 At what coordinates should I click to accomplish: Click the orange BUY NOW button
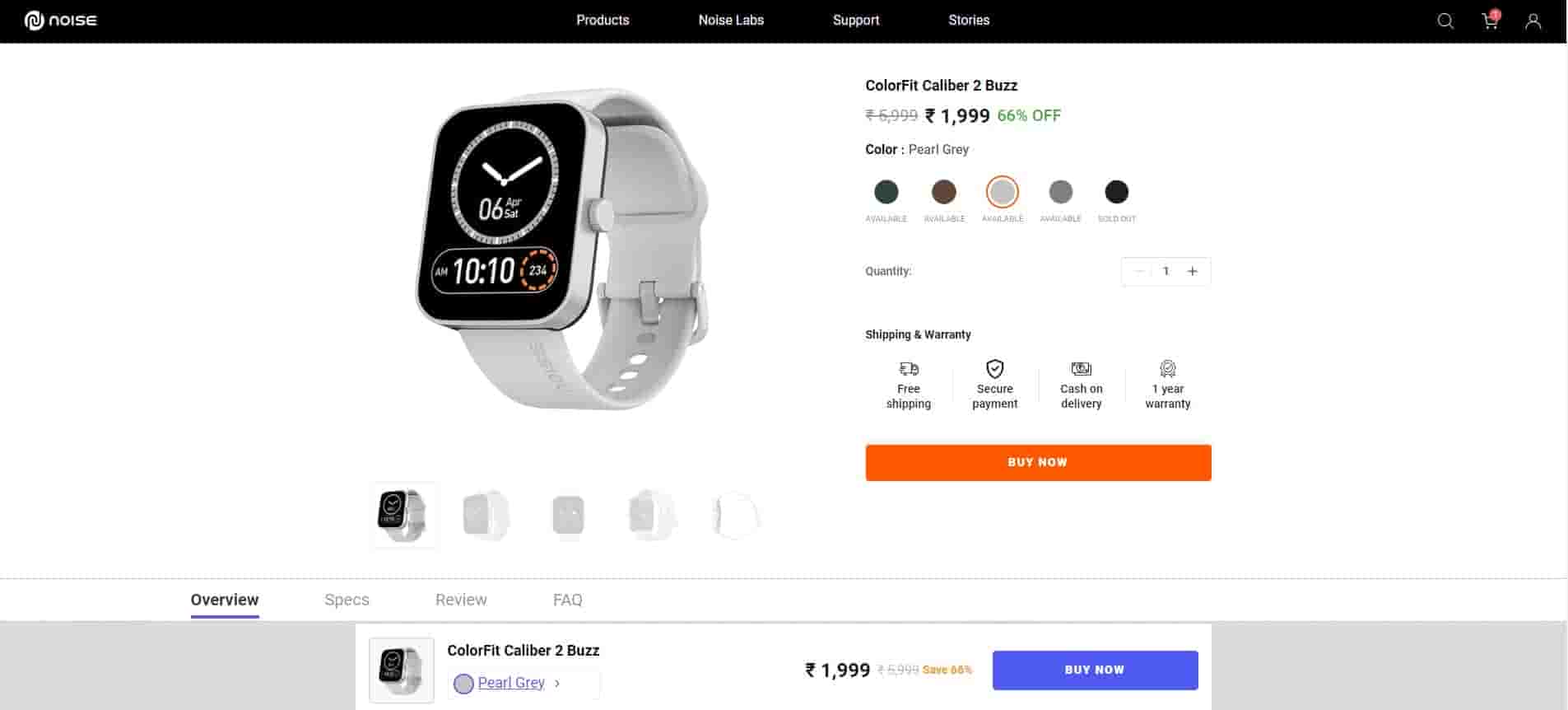point(1038,462)
